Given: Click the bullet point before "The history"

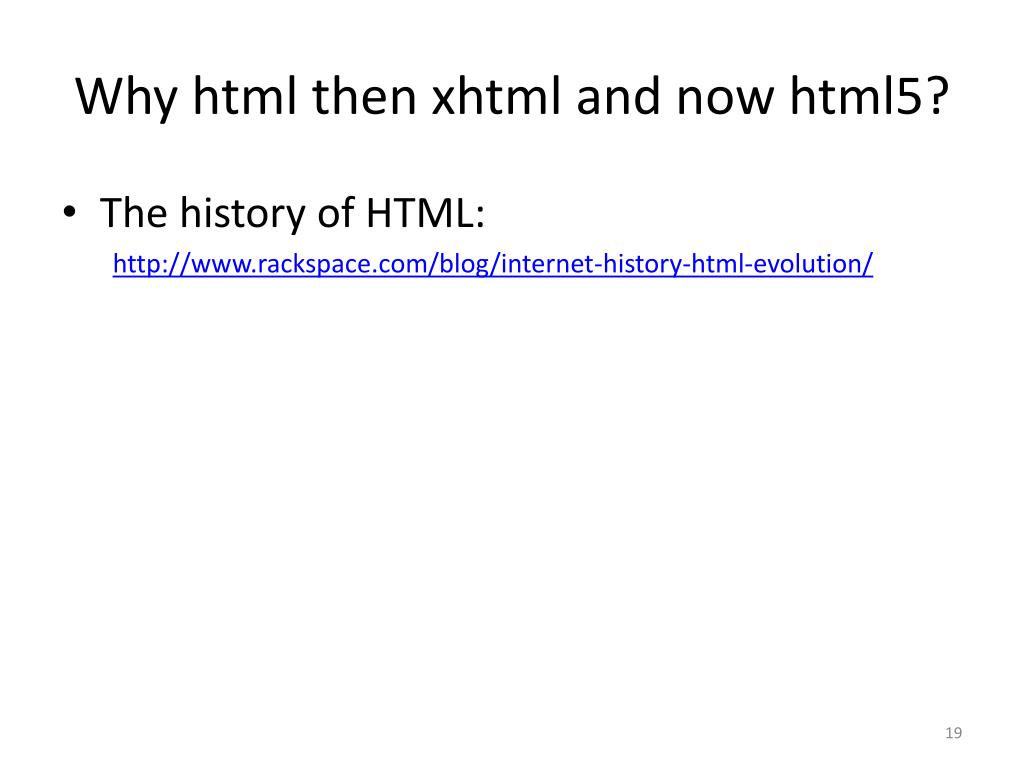Looking at the screenshot, I should pyautogui.click(x=69, y=212).
